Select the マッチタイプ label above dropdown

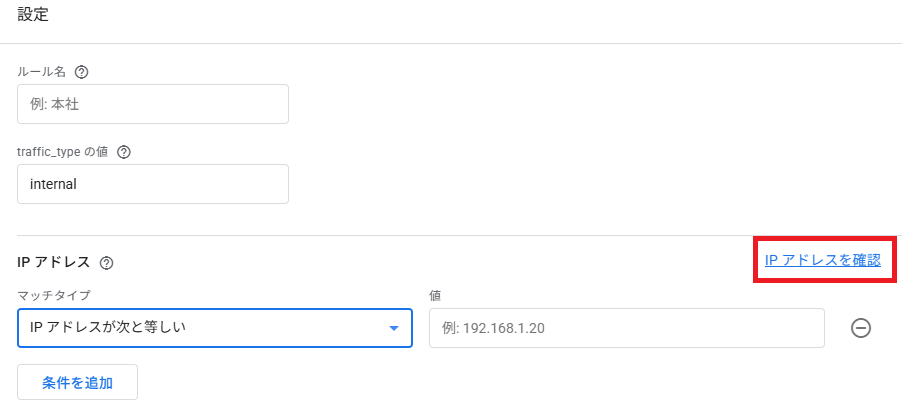click(x=54, y=296)
